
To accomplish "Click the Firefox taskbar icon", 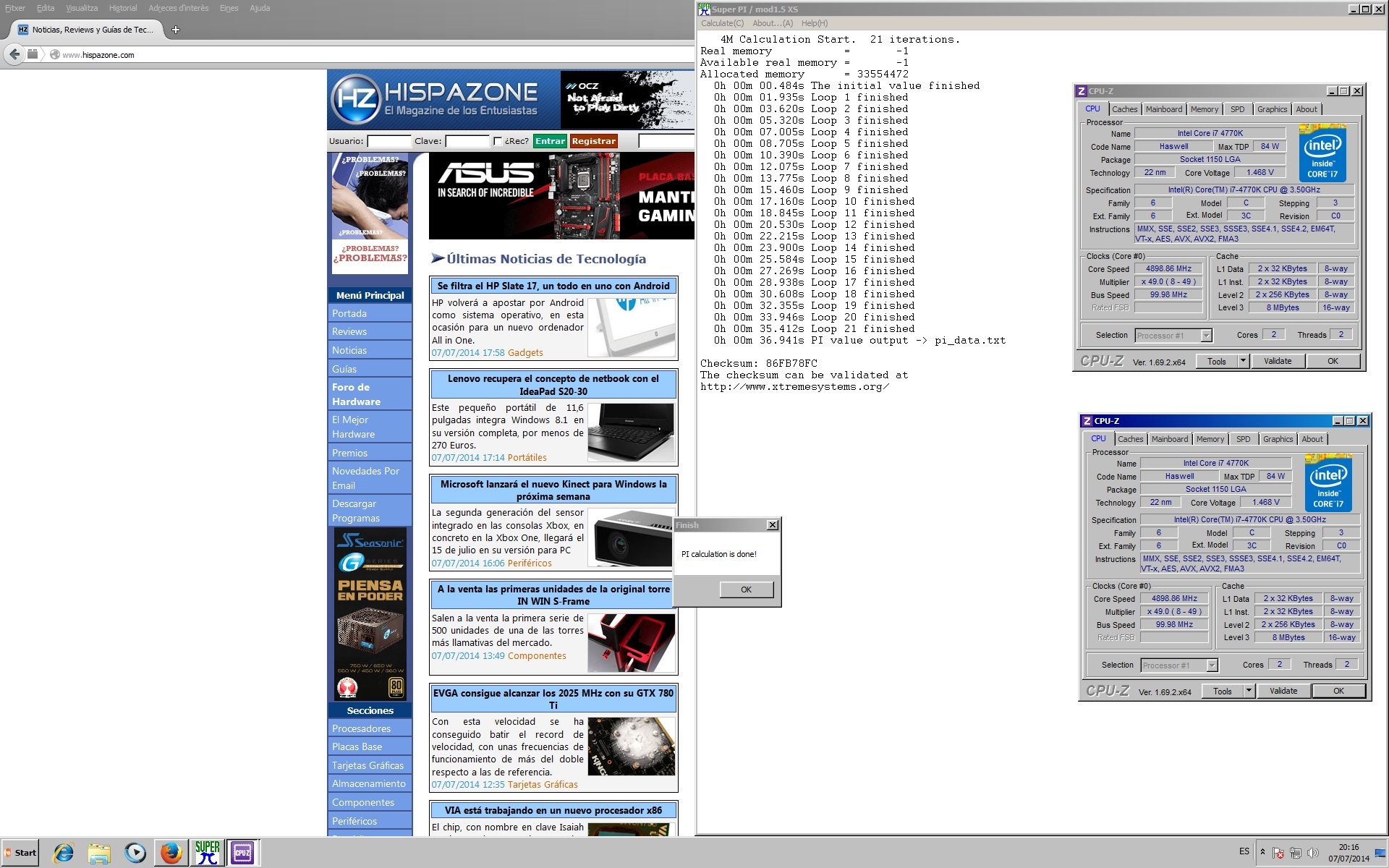I will (171, 853).
